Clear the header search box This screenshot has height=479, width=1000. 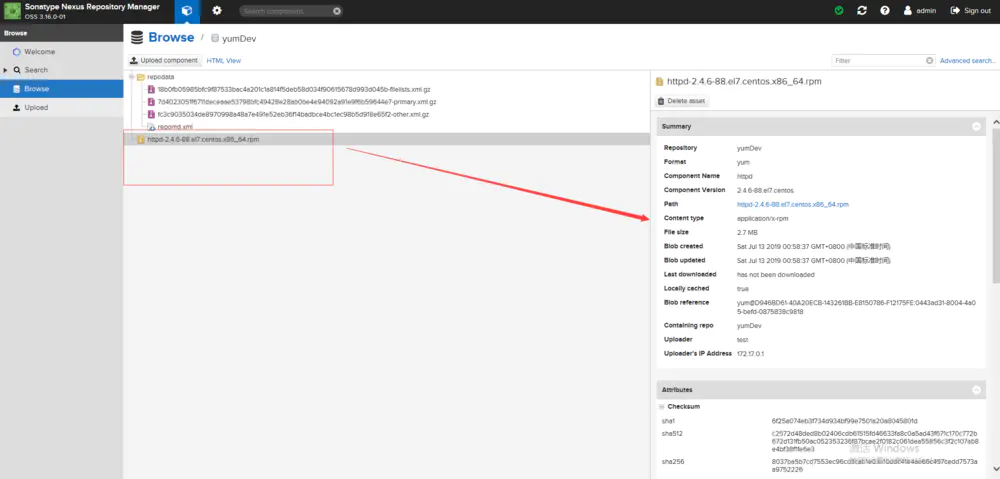337,11
